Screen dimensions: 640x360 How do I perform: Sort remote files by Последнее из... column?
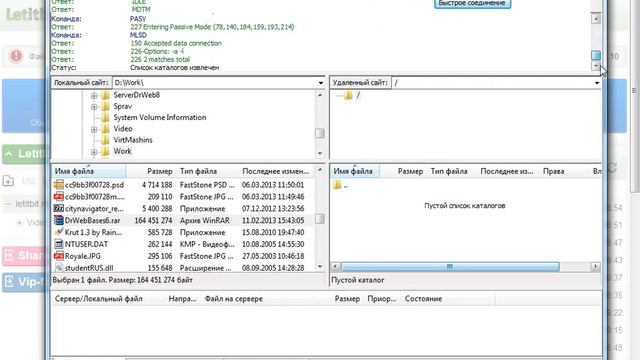(507, 171)
